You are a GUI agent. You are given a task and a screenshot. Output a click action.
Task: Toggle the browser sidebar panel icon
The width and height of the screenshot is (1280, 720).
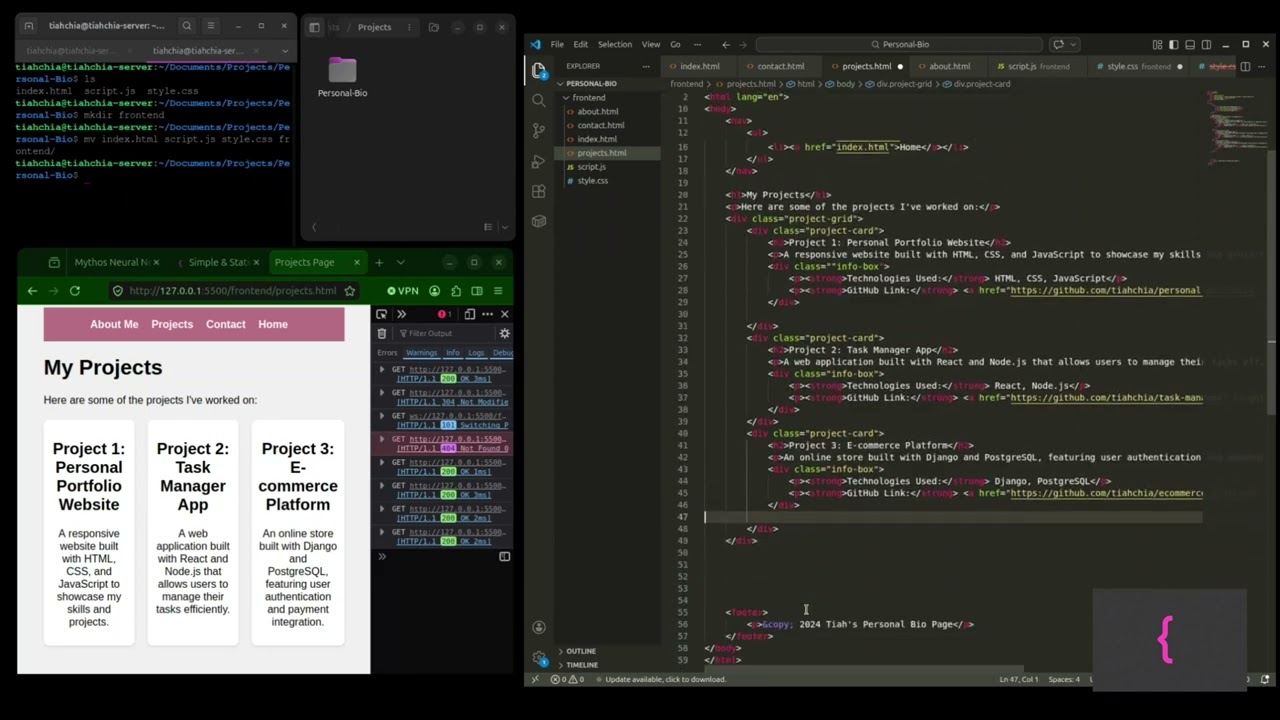(477, 291)
